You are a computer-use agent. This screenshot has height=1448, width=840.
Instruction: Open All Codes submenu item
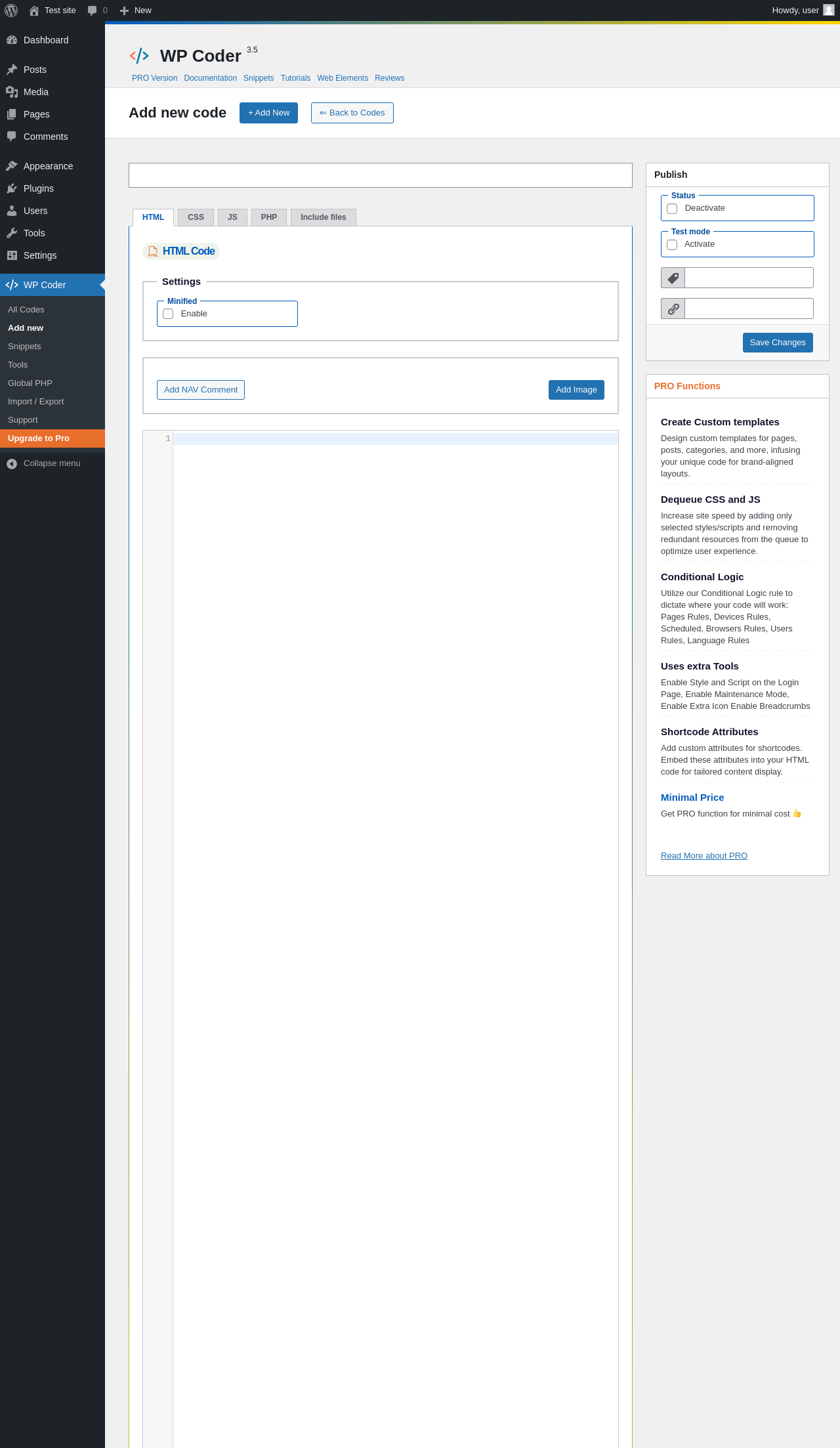[x=52, y=310]
